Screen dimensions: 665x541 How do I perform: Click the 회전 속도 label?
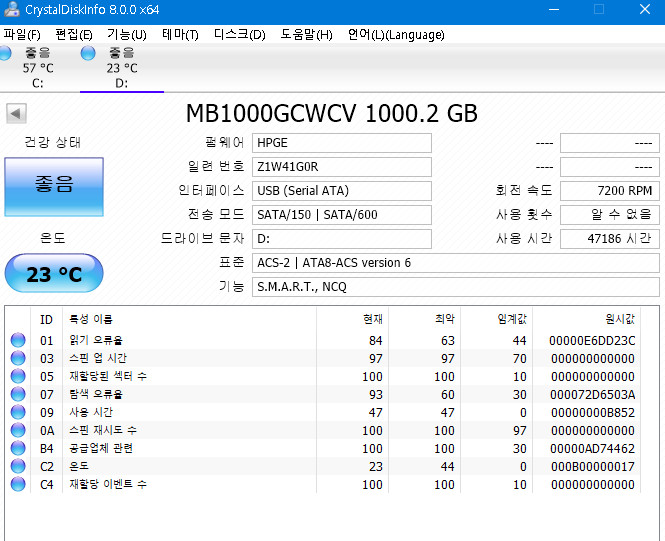click(x=524, y=190)
